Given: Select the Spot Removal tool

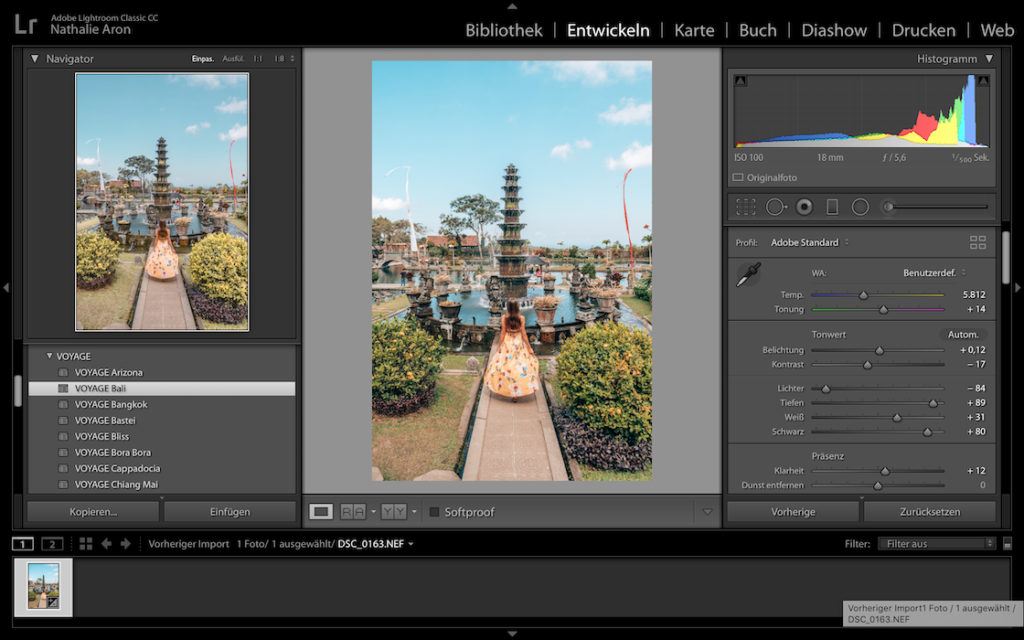Looking at the screenshot, I should 776,207.
